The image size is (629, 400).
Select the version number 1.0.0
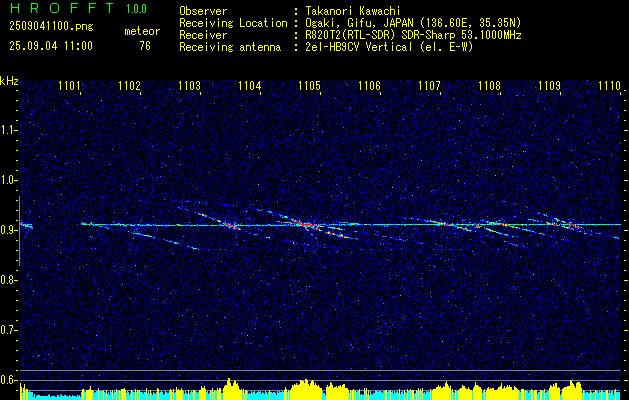(136, 9)
